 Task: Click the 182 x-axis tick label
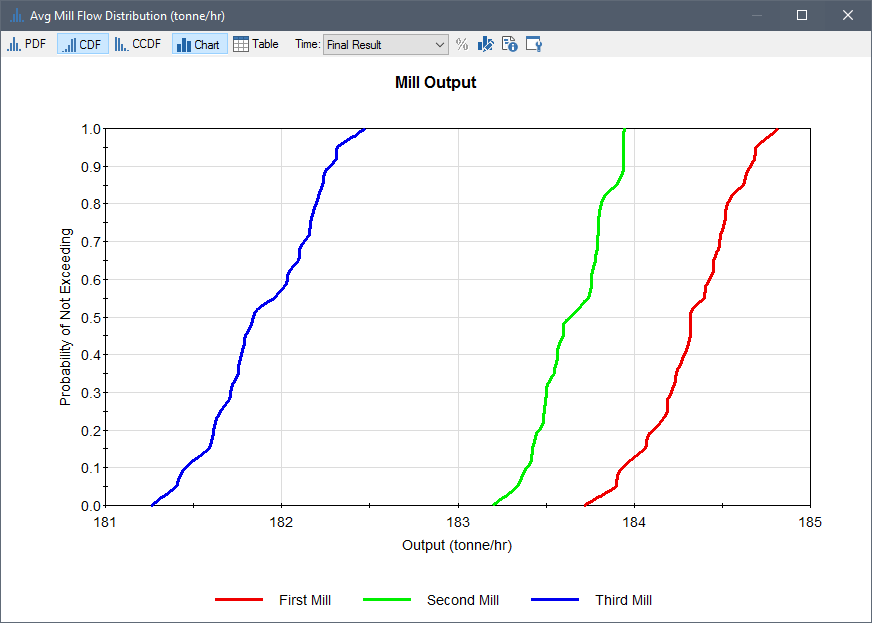pyautogui.click(x=281, y=523)
